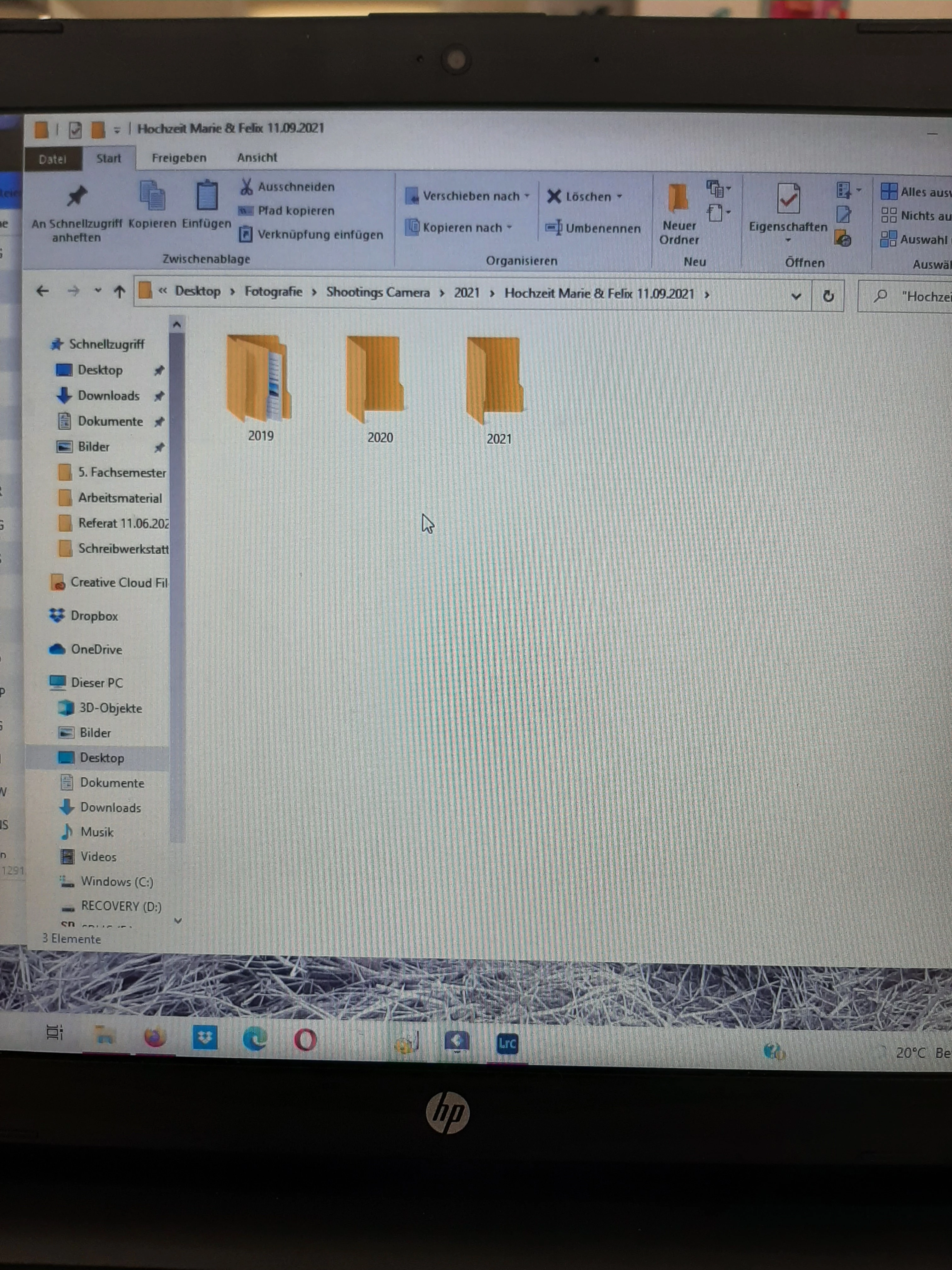
Task: Select the 2020 folder thumbnail
Action: pos(376,379)
